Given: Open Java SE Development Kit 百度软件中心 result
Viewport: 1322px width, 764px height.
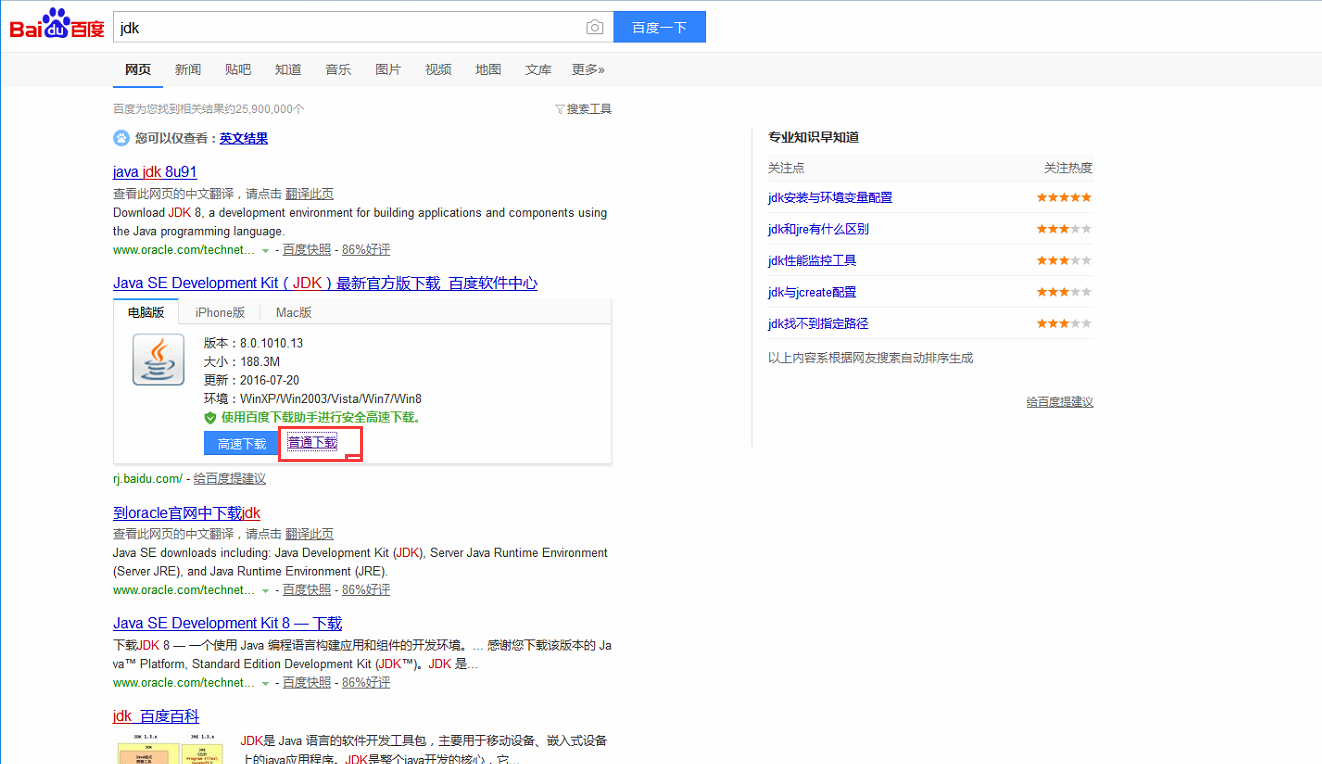Looking at the screenshot, I should point(325,283).
